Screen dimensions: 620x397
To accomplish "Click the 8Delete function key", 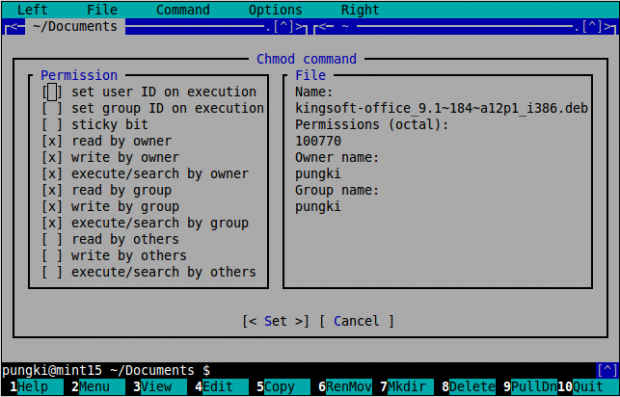I will tap(469, 387).
